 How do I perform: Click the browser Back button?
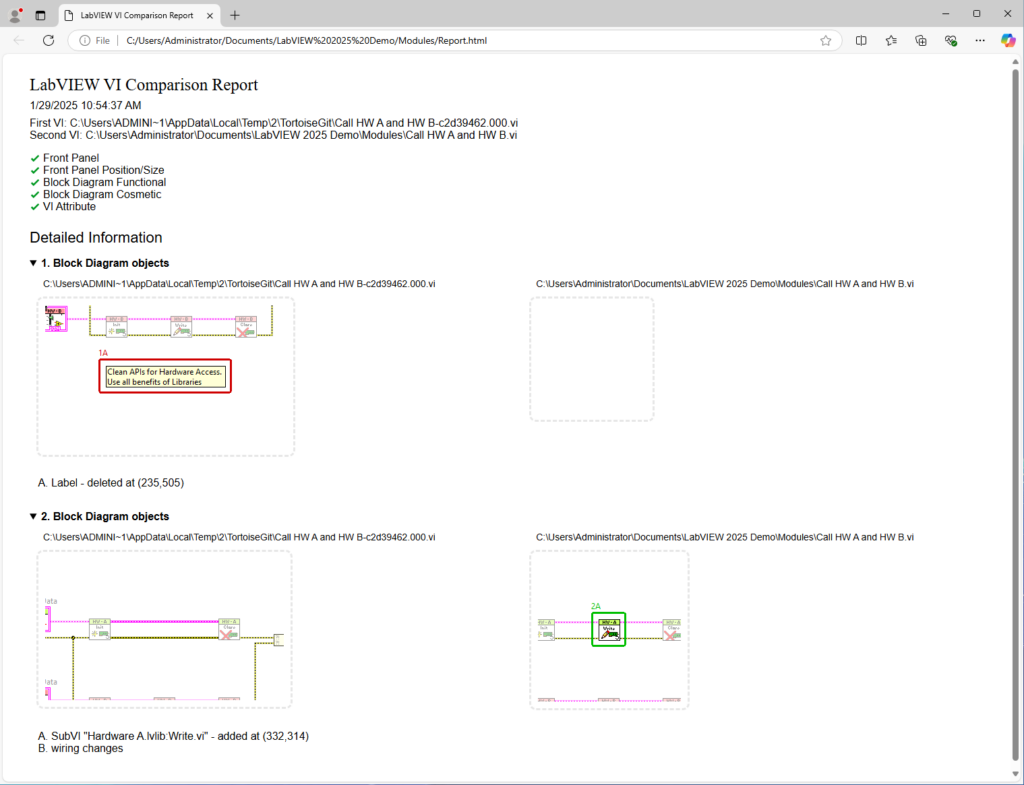point(20,41)
